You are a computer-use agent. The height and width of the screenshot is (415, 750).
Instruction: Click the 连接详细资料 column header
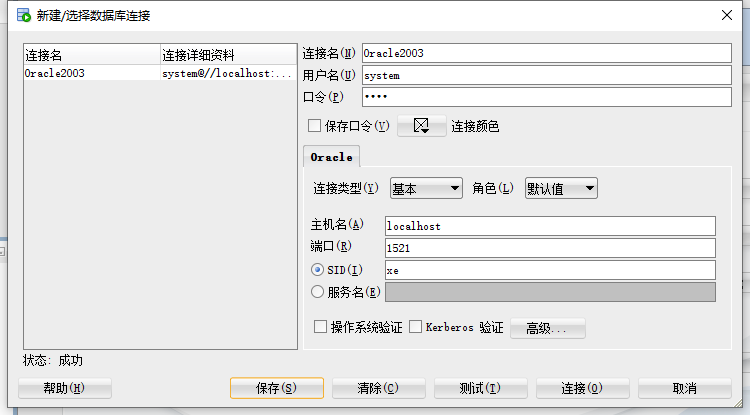tap(229, 55)
